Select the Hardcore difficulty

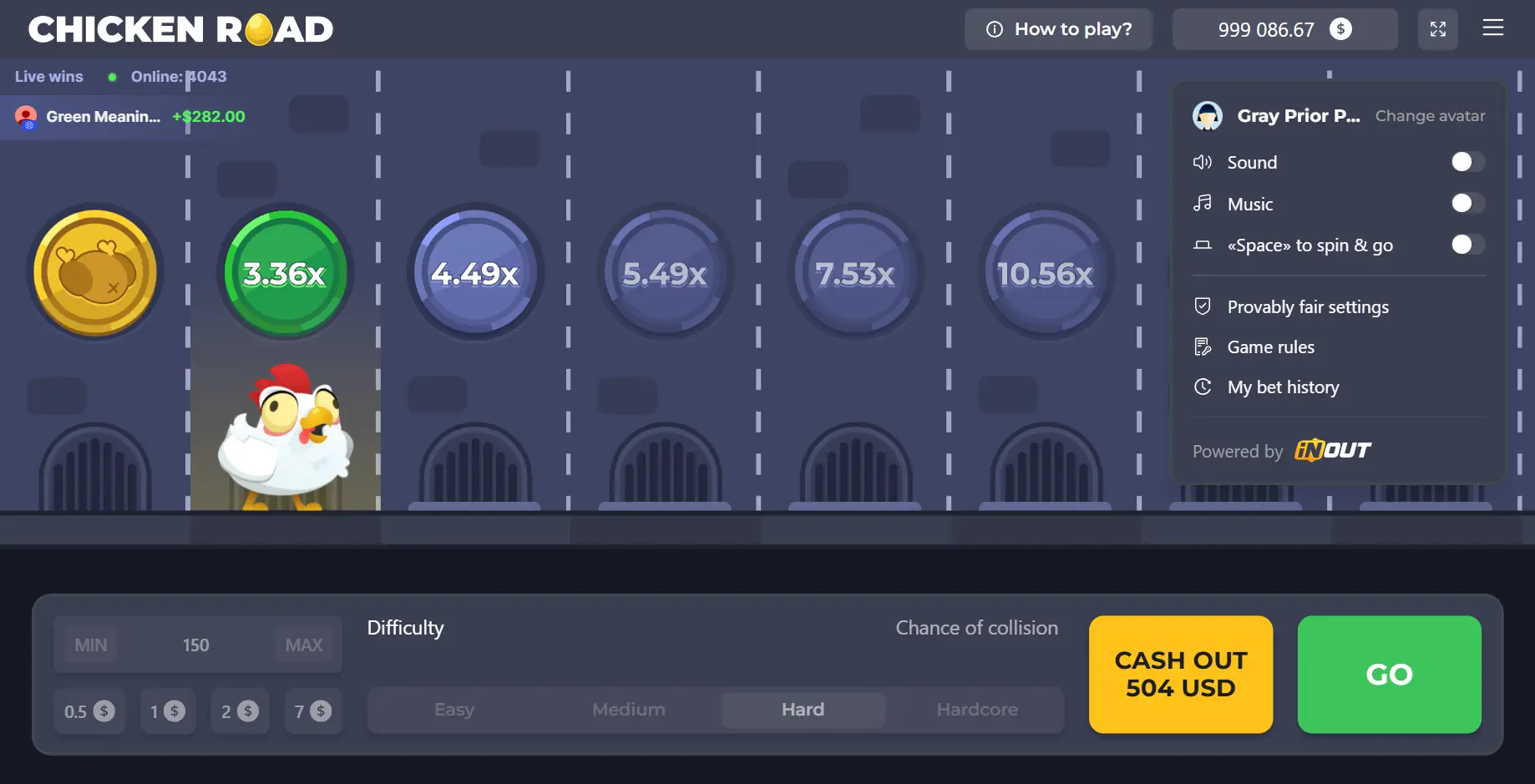coord(976,709)
